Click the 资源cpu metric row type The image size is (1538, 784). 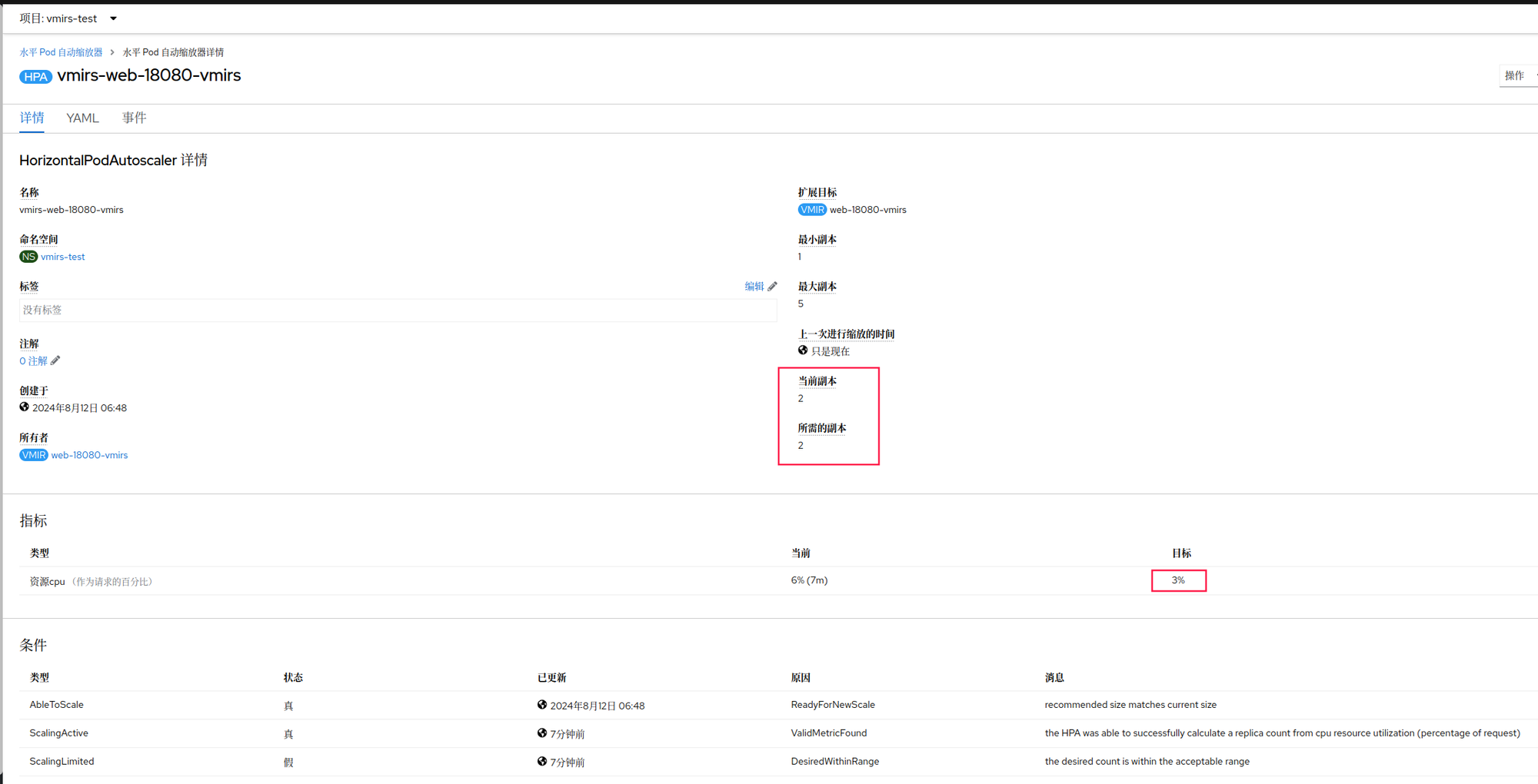pos(92,581)
